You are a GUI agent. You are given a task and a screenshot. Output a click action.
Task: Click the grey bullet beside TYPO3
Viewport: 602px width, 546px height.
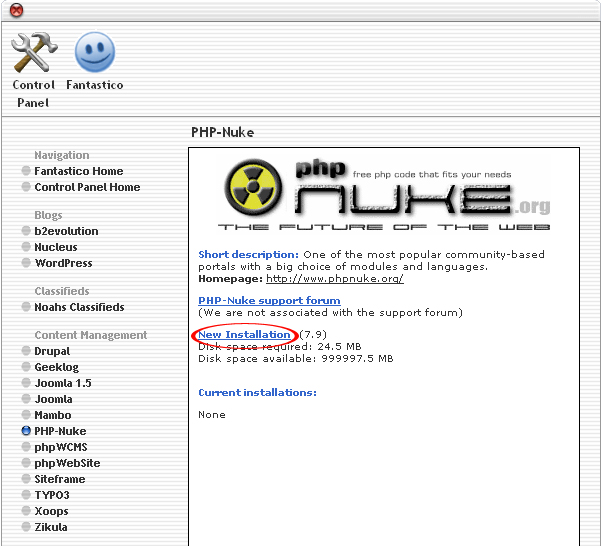click(x=26, y=495)
